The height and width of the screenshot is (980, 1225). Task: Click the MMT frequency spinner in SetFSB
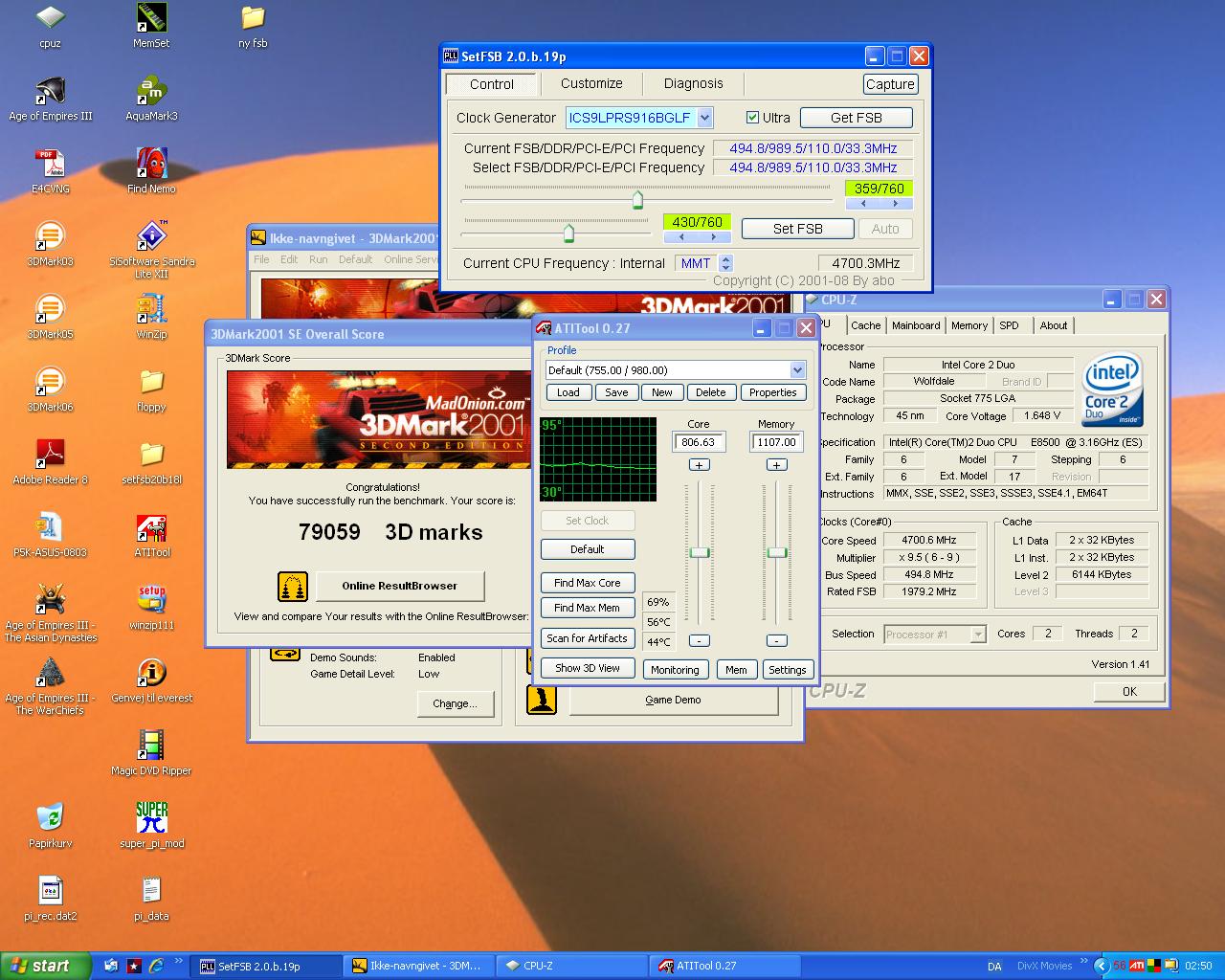(x=725, y=263)
